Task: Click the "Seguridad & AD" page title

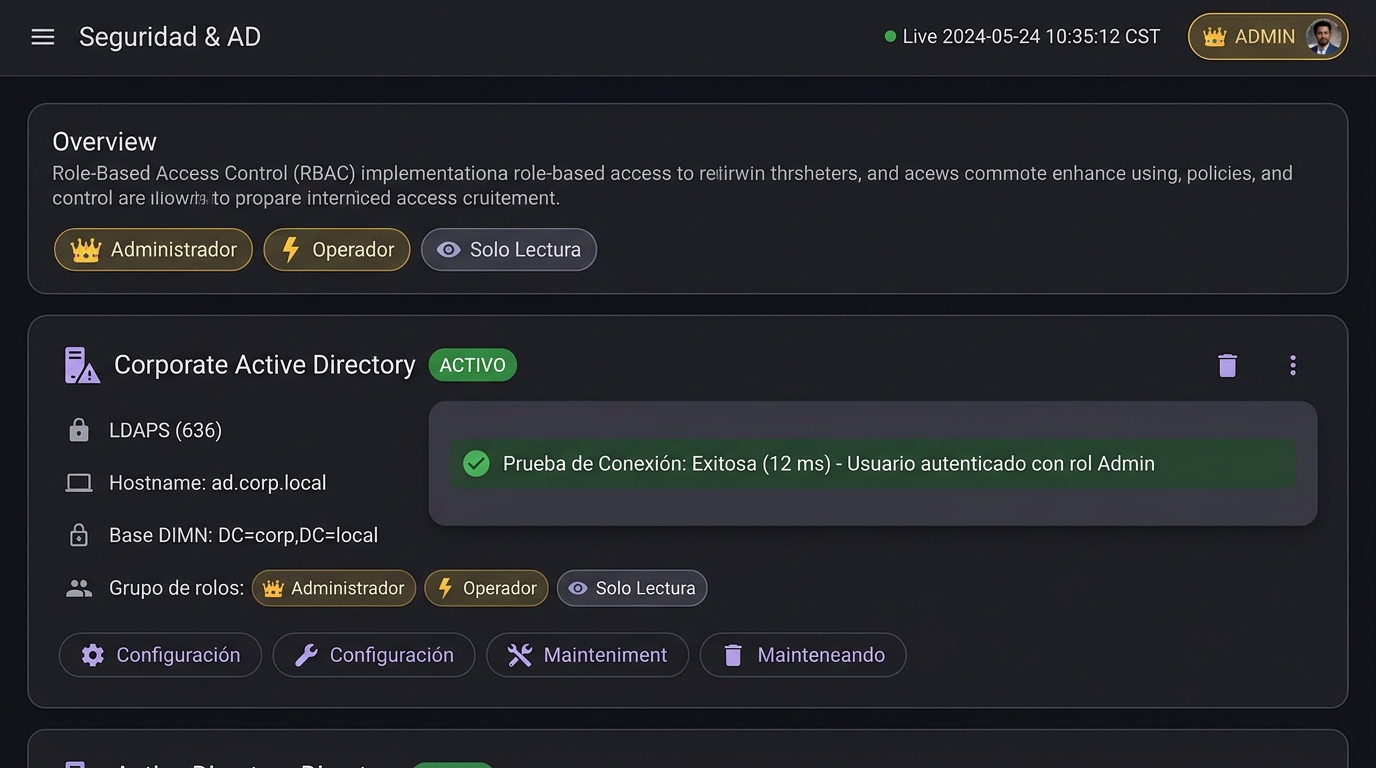Action: click(x=170, y=37)
